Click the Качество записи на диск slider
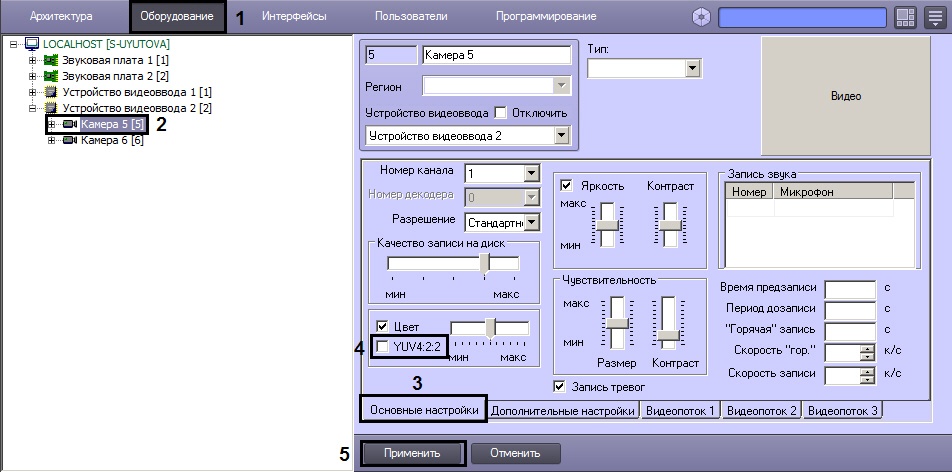The height and width of the screenshot is (472, 952). click(x=485, y=263)
